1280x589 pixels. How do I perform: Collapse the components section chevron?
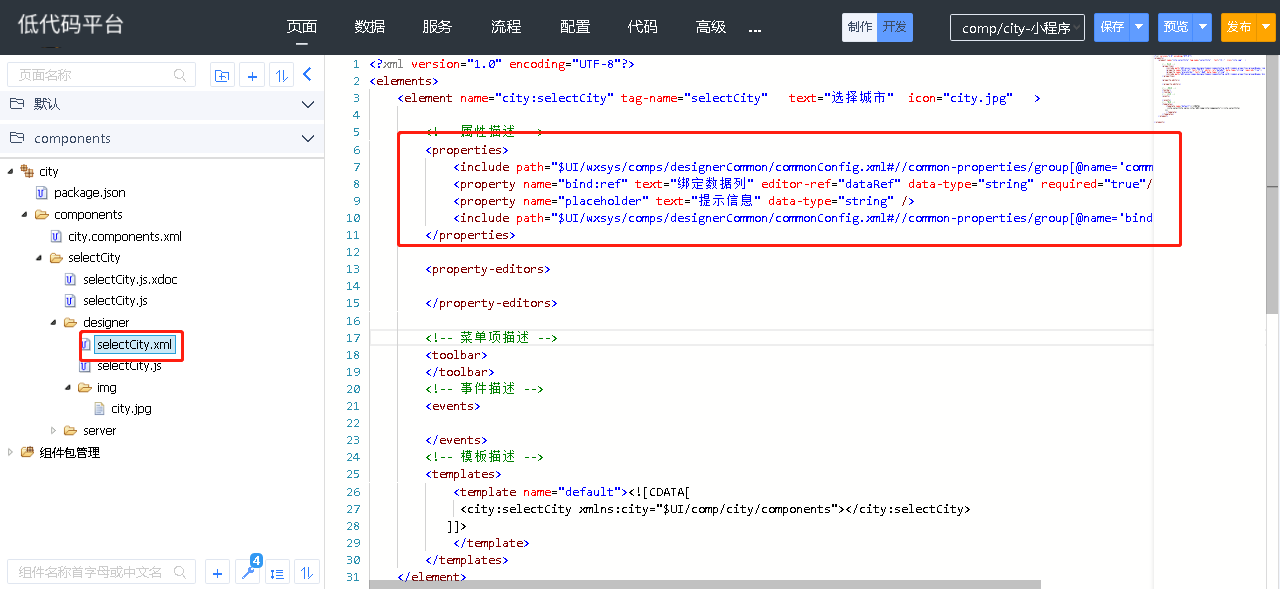pyautogui.click(x=308, y=139)
